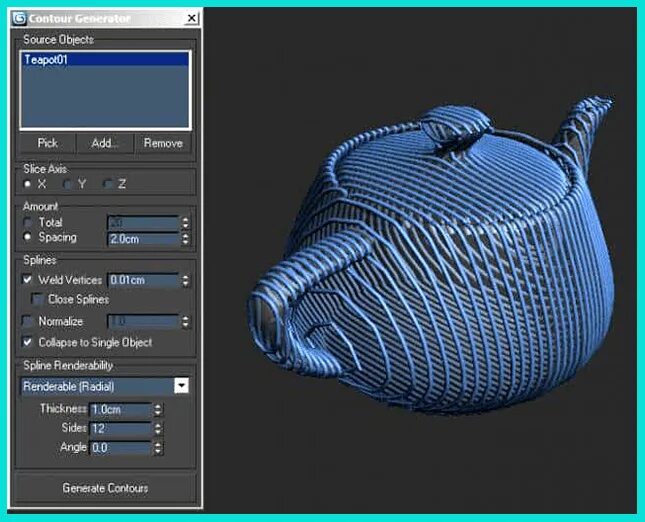645x522 pixels.
Task: Select the X slice axis
Action: tap(28, 184)
